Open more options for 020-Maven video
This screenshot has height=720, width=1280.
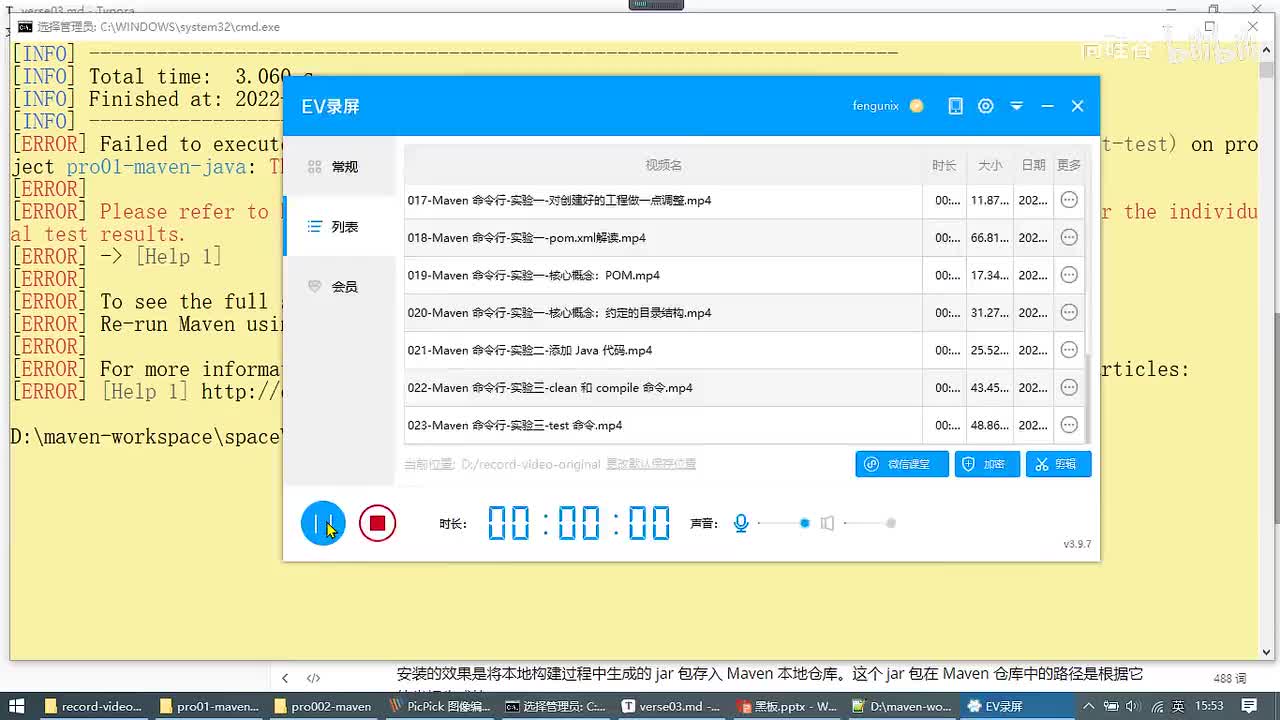click(1069, 313)
